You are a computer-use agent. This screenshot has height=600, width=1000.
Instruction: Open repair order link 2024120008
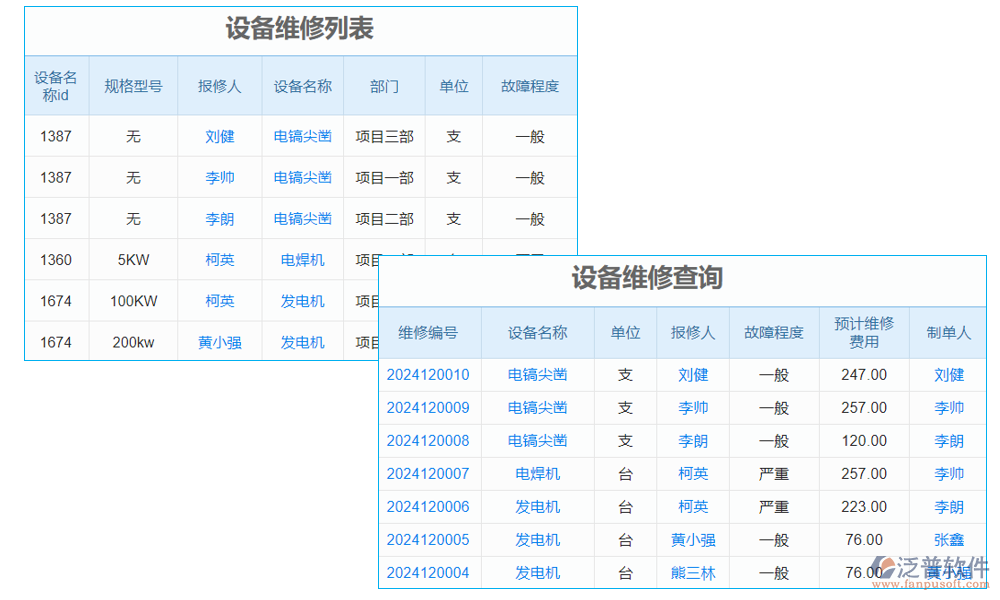point(430,440)
